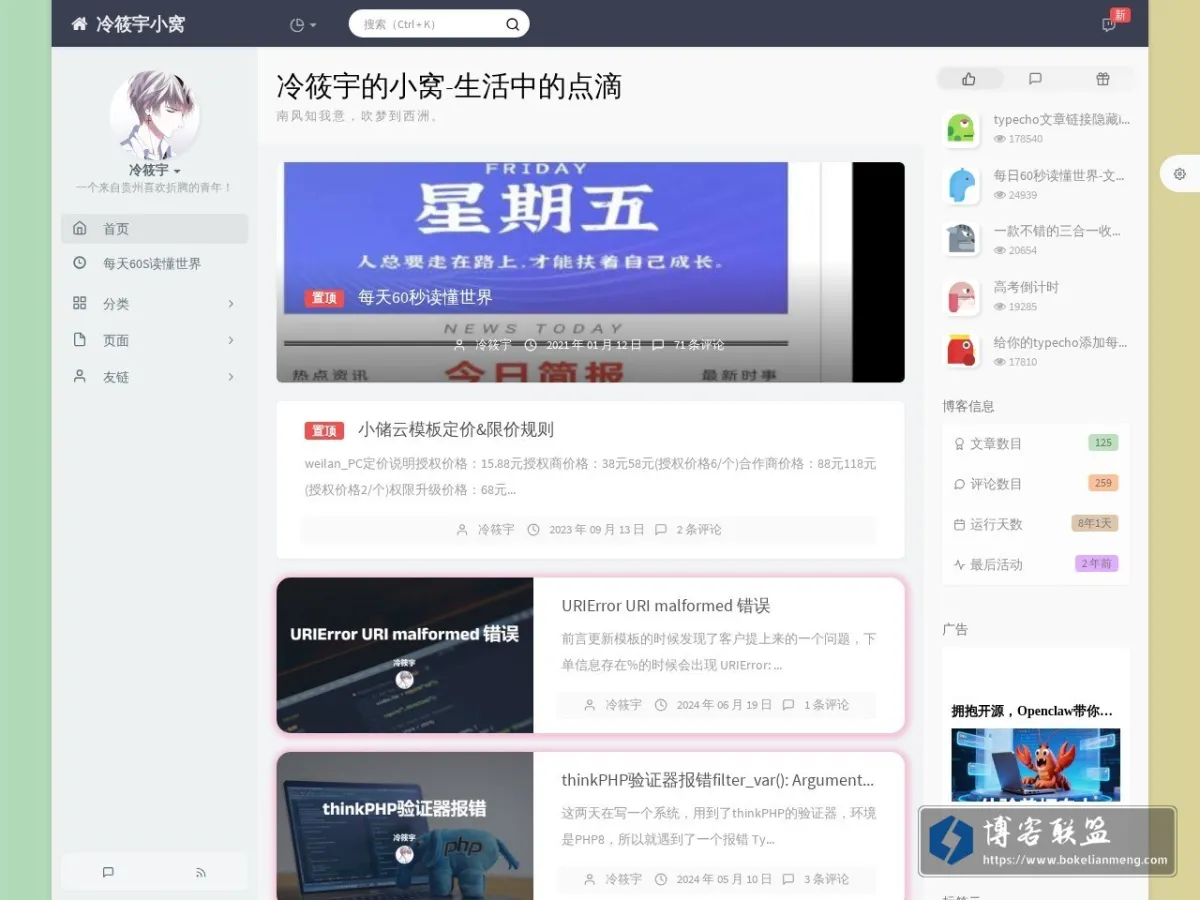Click the RSS feed icon at sidebar bottom
Viewport: 1200px width, 900px height.
[x=201, y=872]
